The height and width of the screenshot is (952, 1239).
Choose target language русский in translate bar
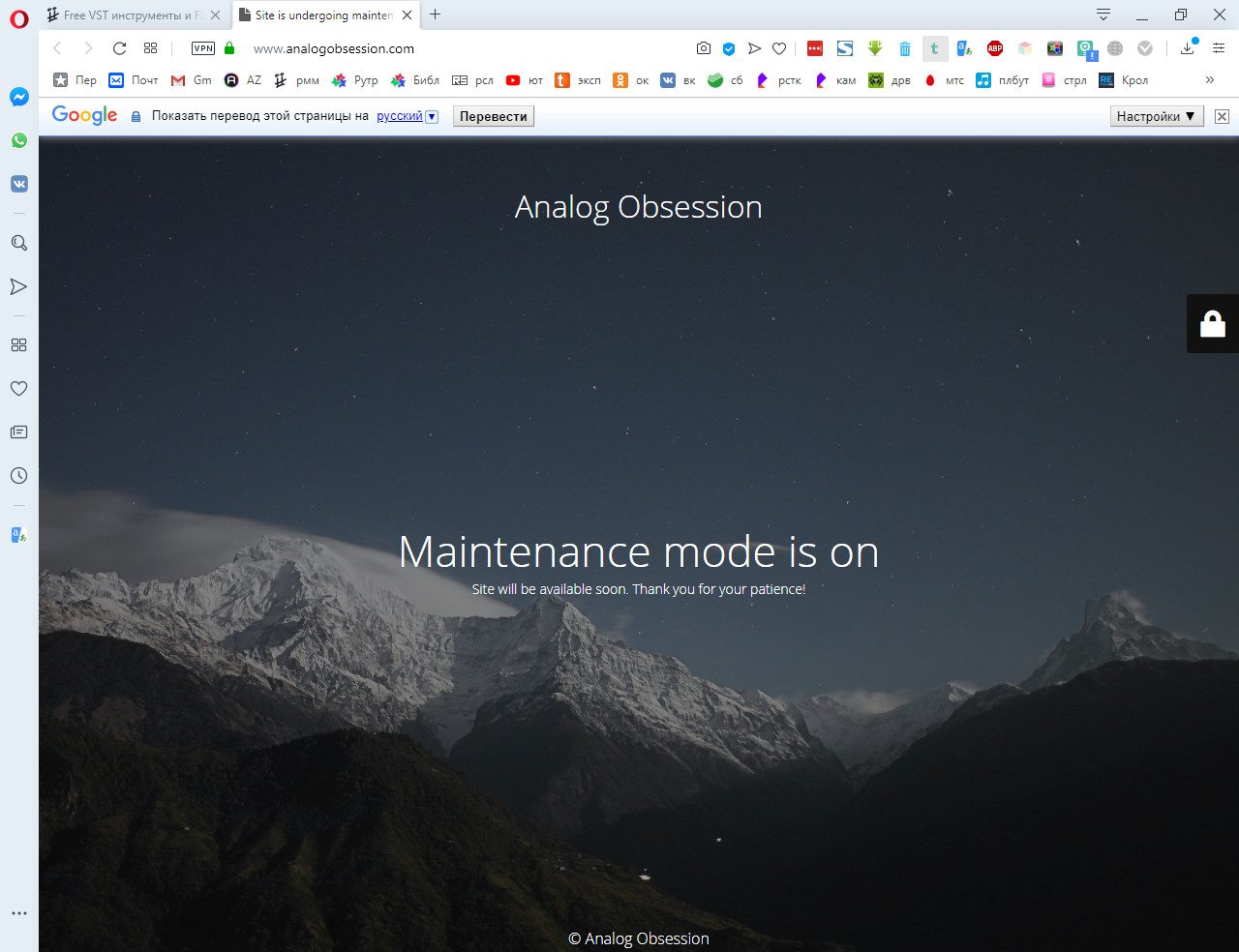408,116
